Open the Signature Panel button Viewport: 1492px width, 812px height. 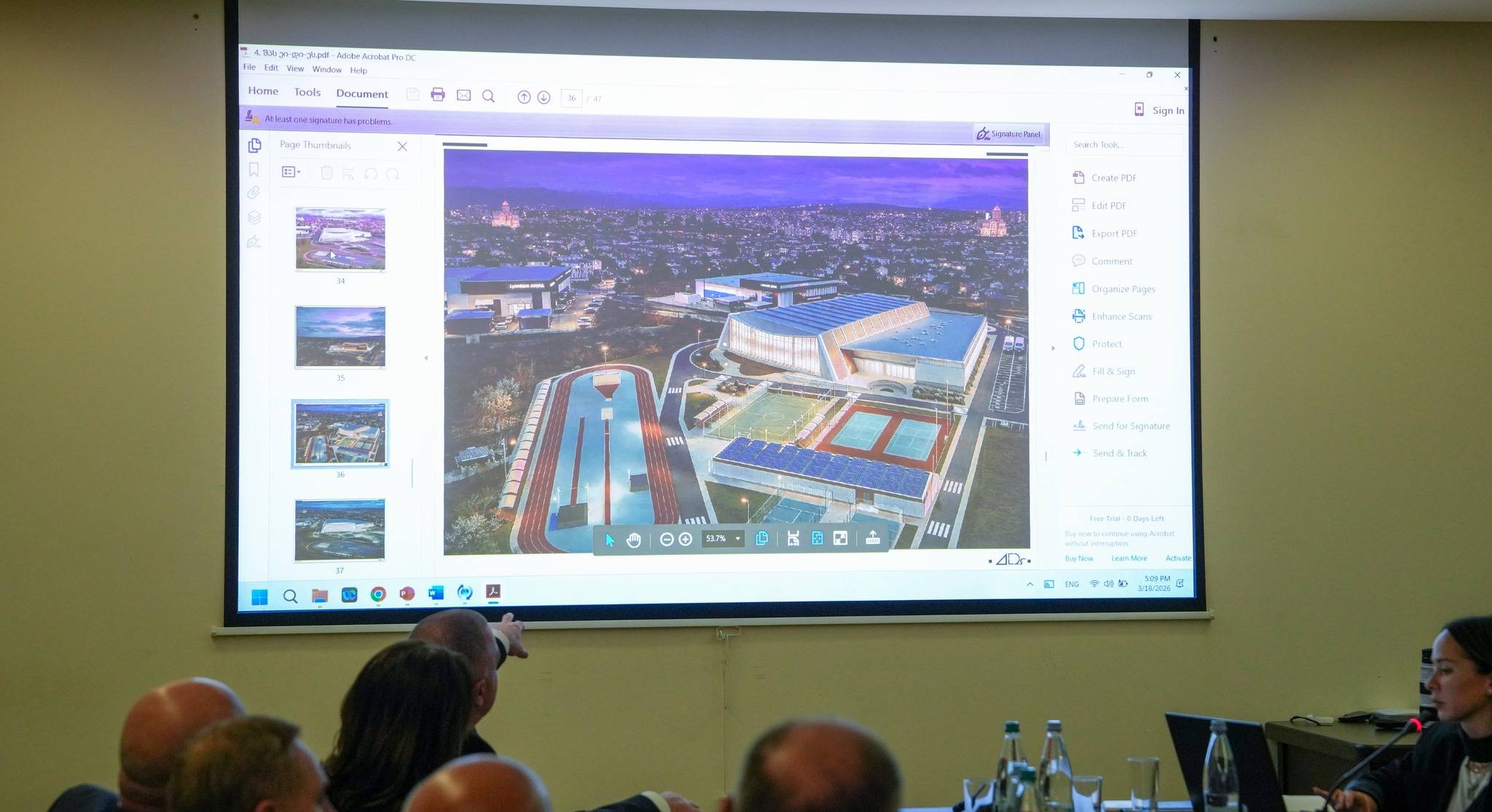(1009, 133)
